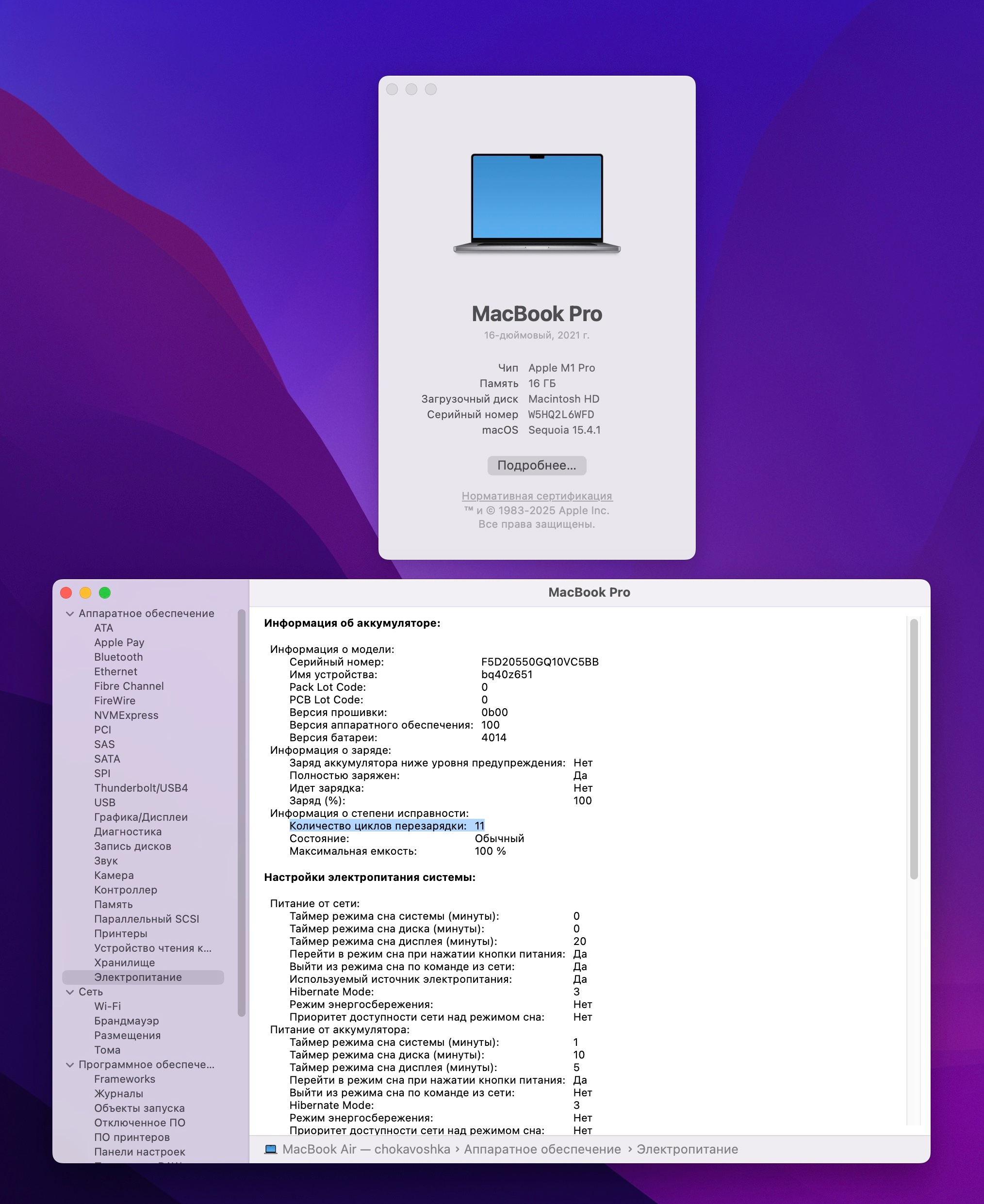
Task: Click Электропитание in the bottom path bar
Action: coord(687,1150)
